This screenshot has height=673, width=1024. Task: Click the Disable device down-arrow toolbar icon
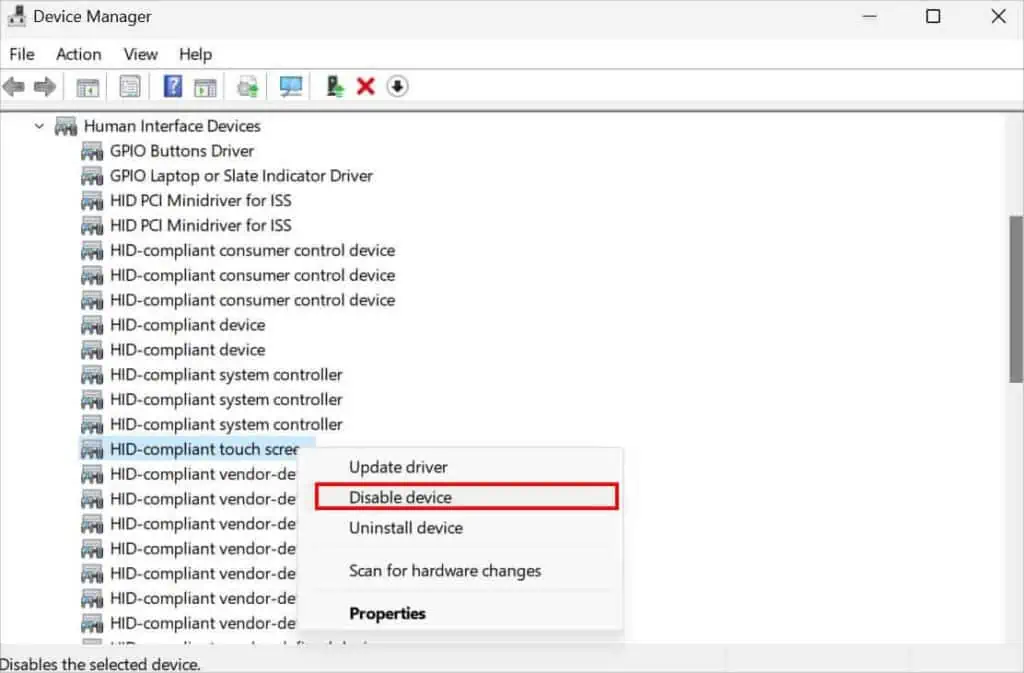(397, 86)
